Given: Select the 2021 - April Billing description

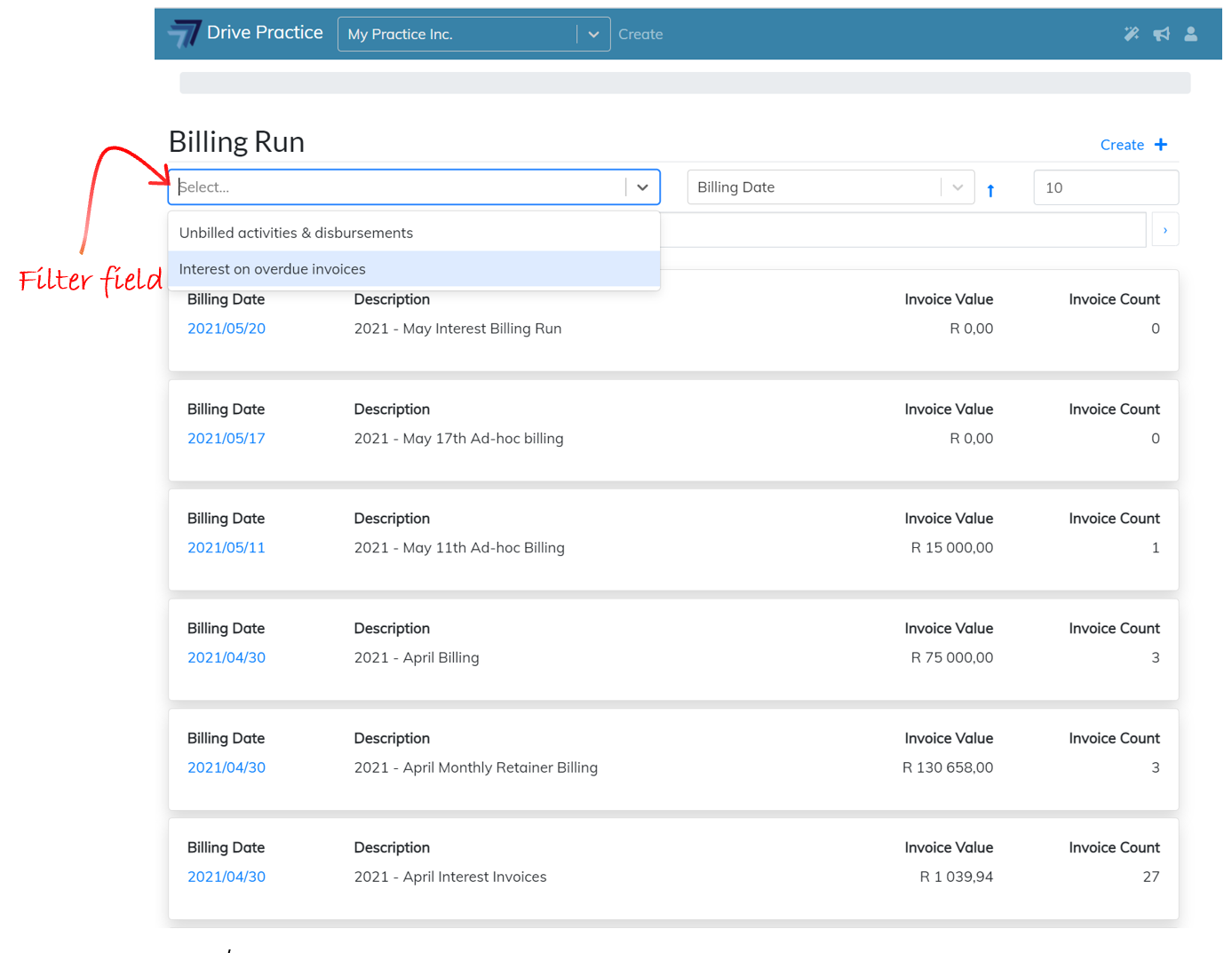Looking at the screenshot, I should 417,658.
